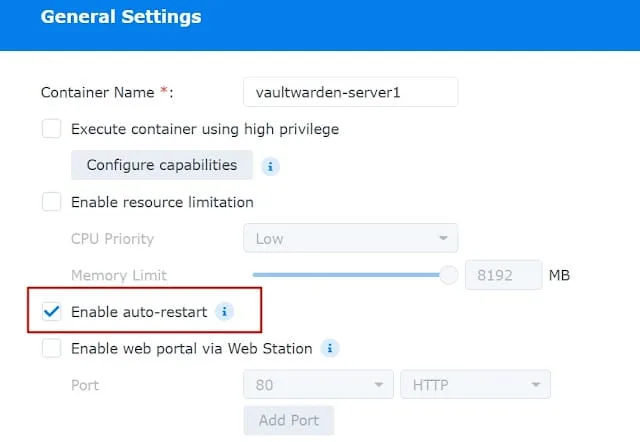
Task: Click the Configure capabilities button
Action: (x=162, y=165)
